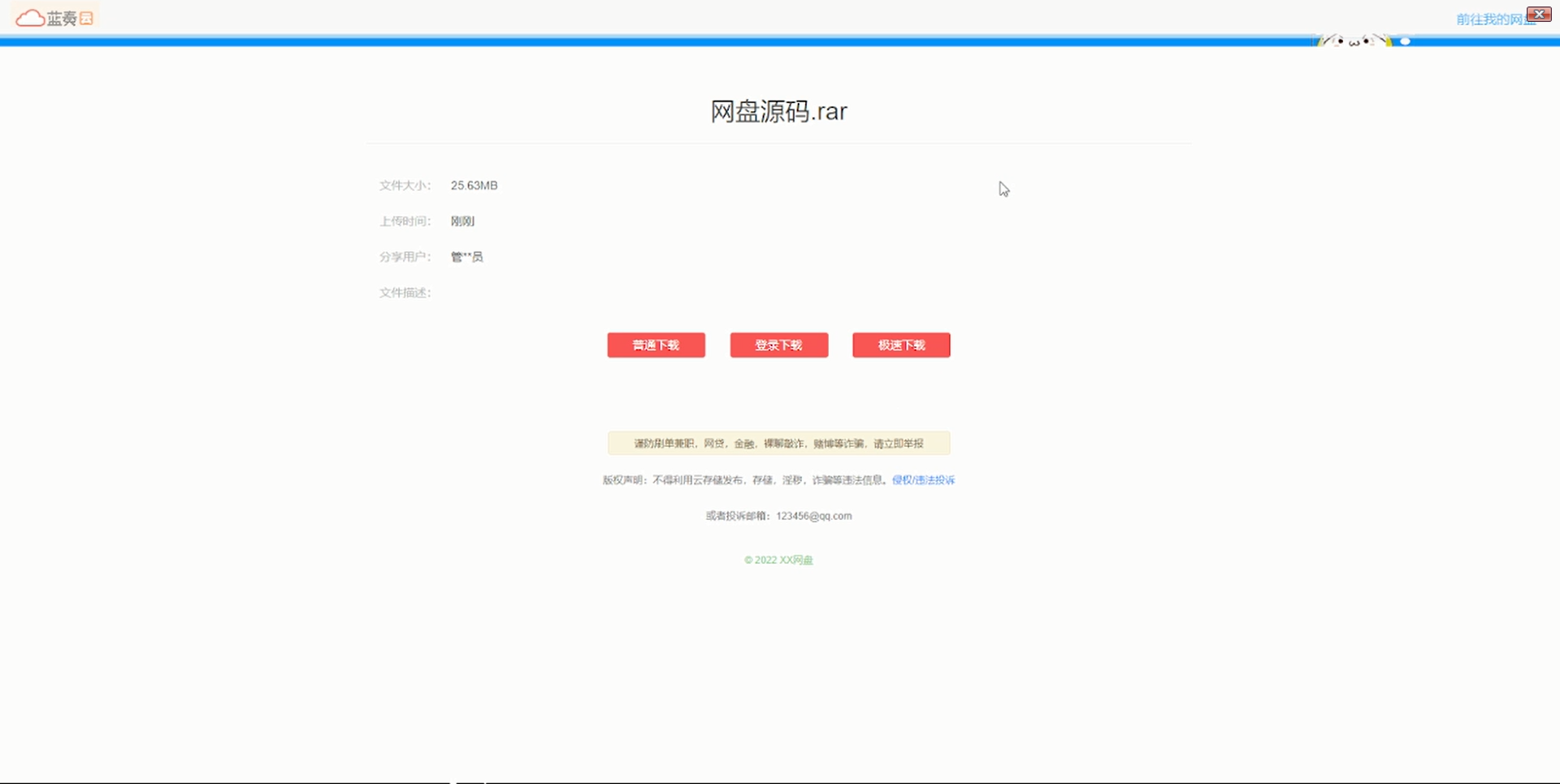Open the 侵权违法投诉 complaint link

pyautogui.click(x=922, y=480)
